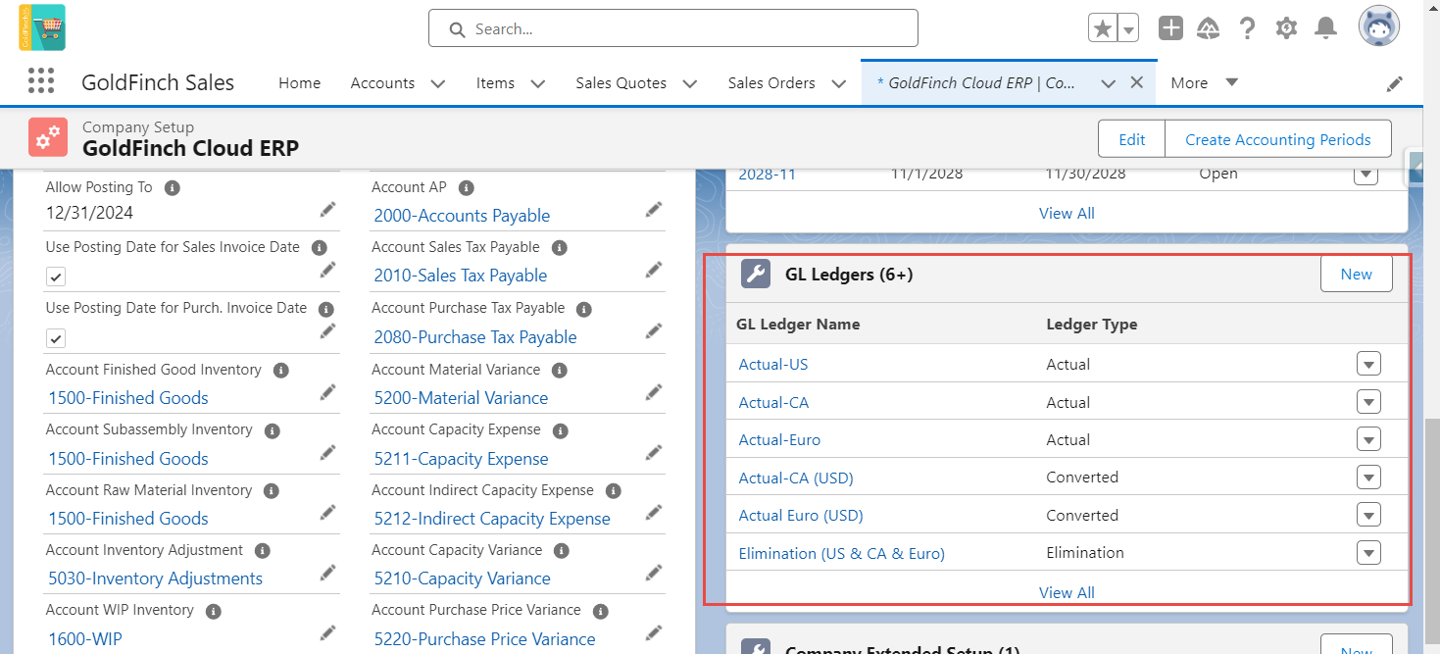Open the setup gear icon
This screenshot has width=1440, height=654.
(1286, 28)
